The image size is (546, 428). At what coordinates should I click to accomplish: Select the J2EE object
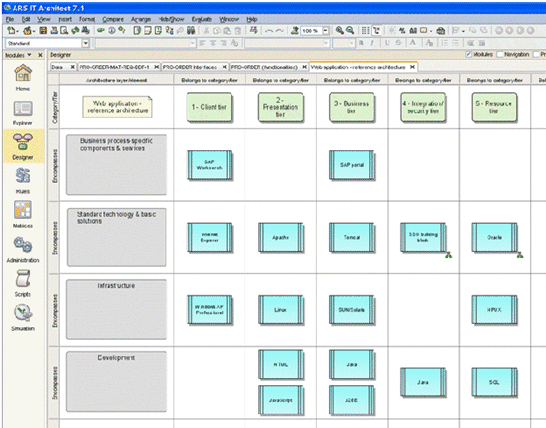352,400
